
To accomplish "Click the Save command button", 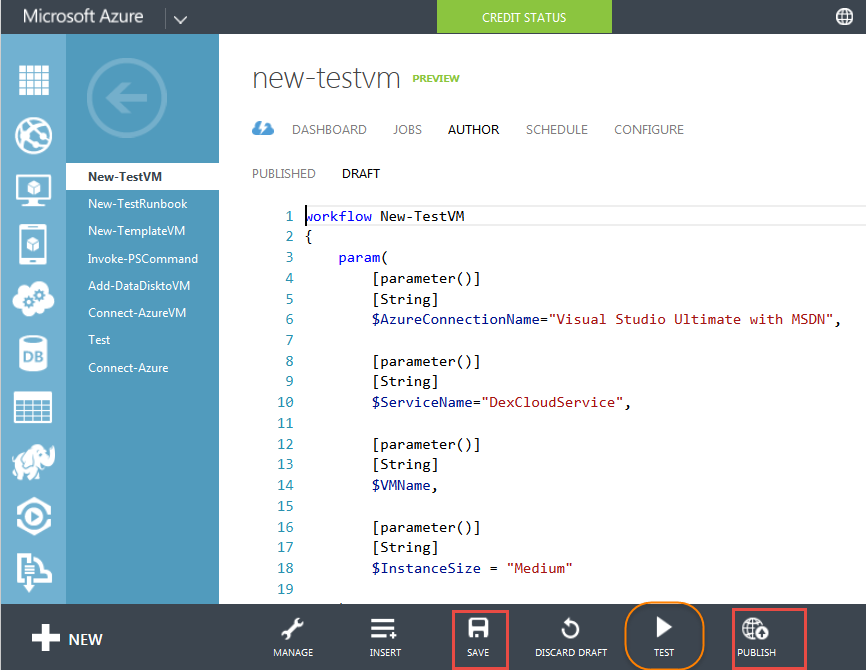I will [478, 637].
